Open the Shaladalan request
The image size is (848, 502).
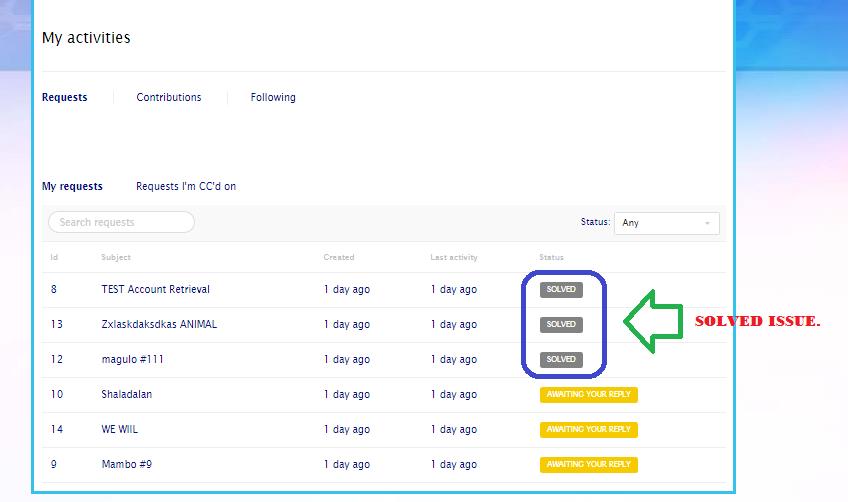tap(126, 394)
